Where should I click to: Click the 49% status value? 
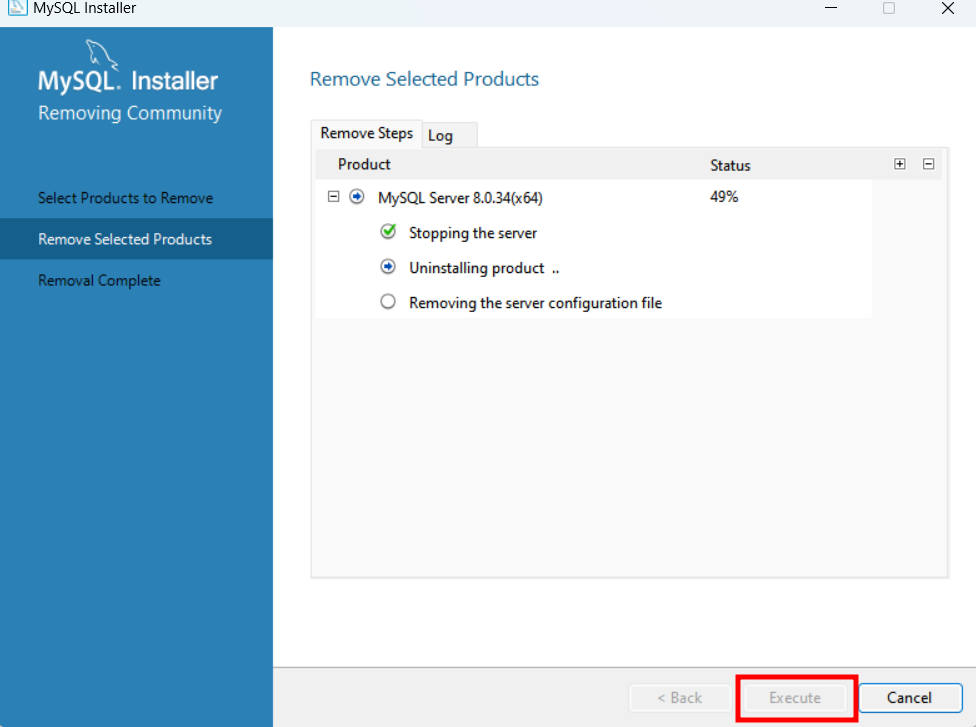pos(724,197)
